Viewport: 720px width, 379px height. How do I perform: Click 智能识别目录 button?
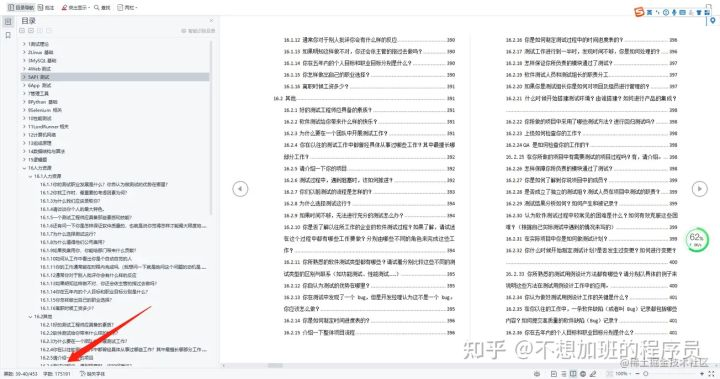click(198, 31)
